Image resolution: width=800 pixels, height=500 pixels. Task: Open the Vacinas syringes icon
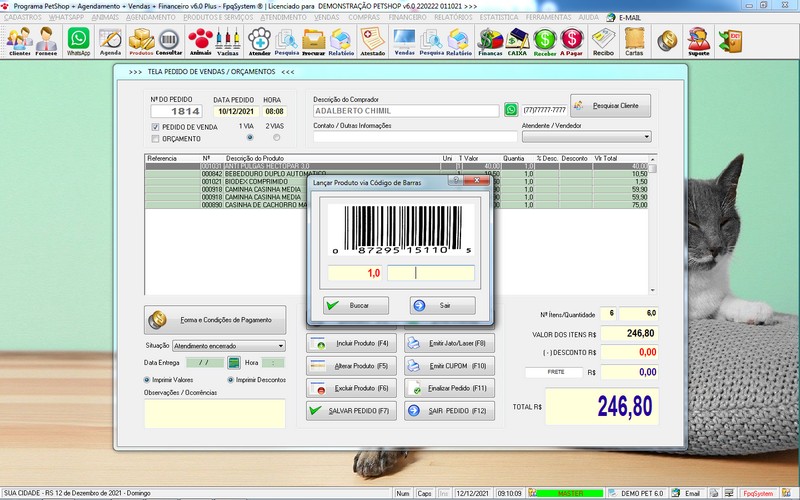pyautogui.click(x=228, y=41)
